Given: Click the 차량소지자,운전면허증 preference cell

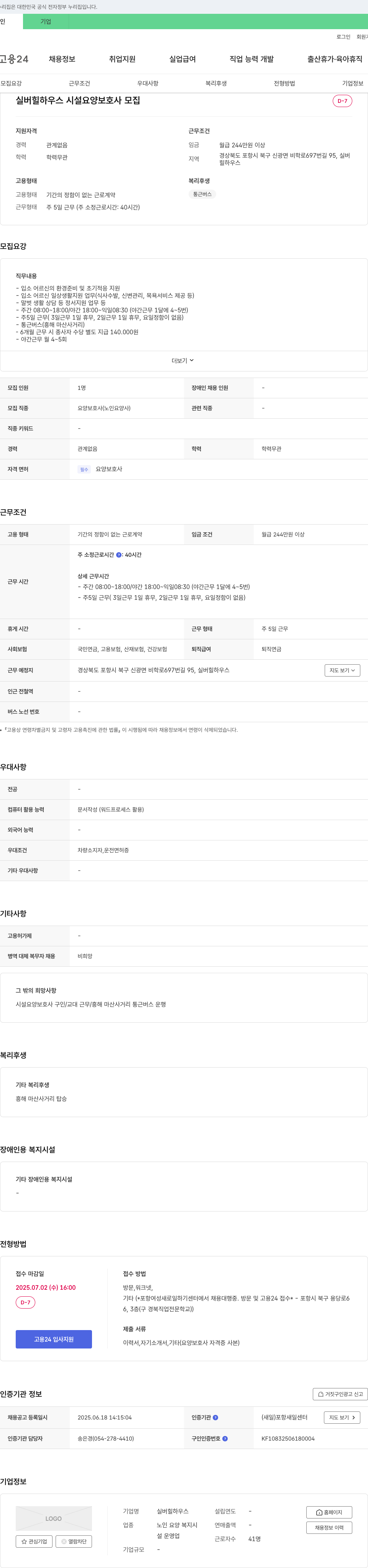Looking at the screenshot, I should click(103, 850).
